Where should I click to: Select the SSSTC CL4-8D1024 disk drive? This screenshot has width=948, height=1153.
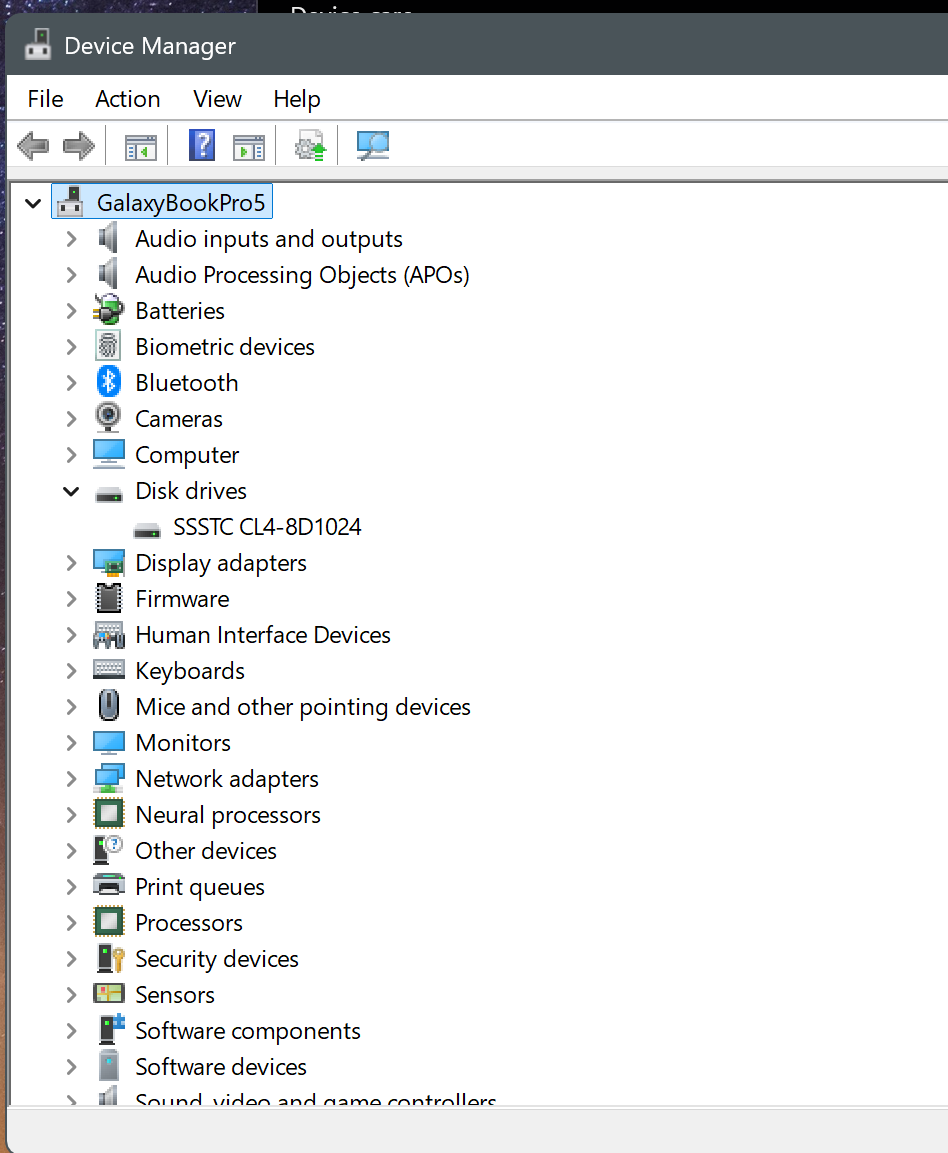[267, 527]
